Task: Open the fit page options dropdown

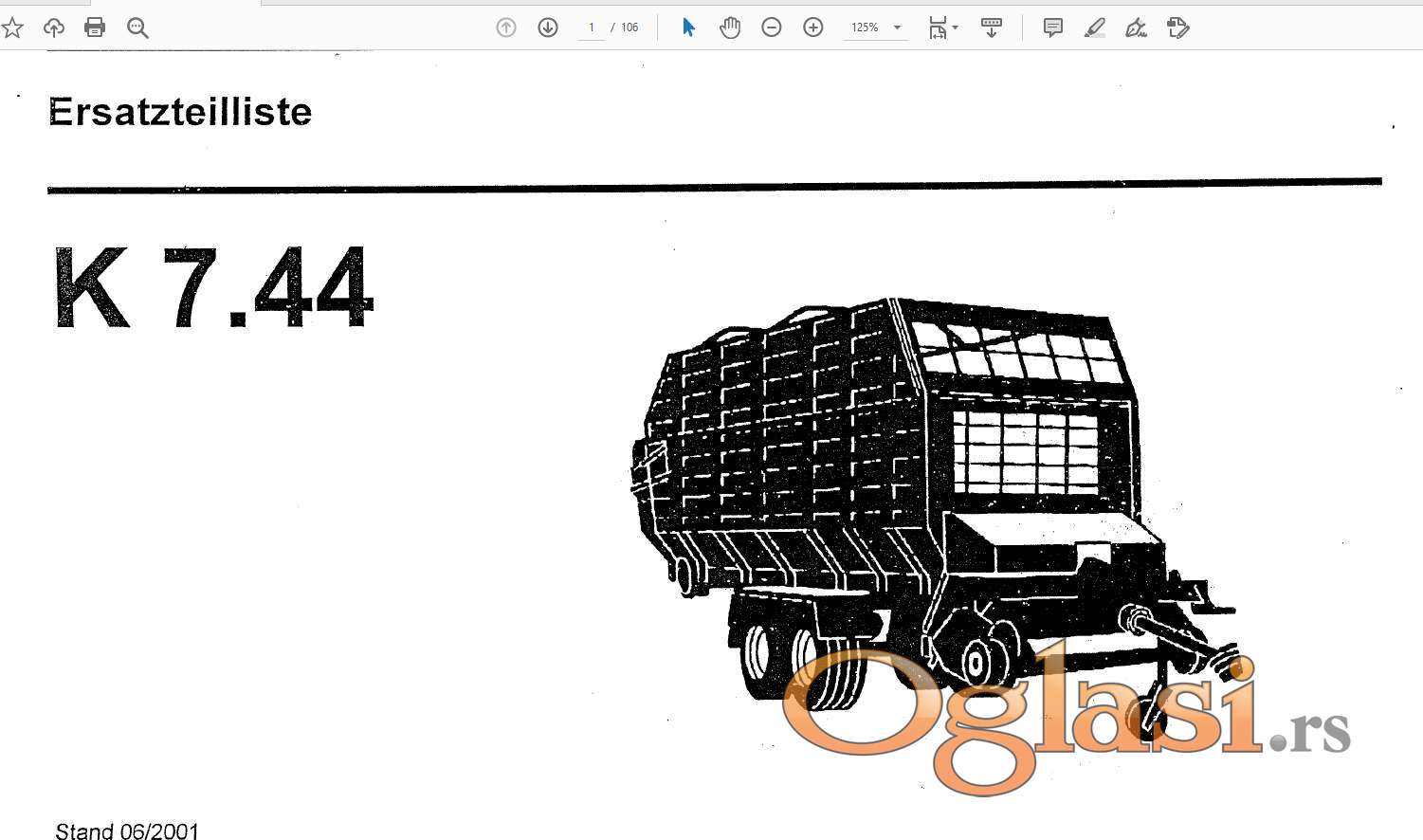Action: click(942, 27)
